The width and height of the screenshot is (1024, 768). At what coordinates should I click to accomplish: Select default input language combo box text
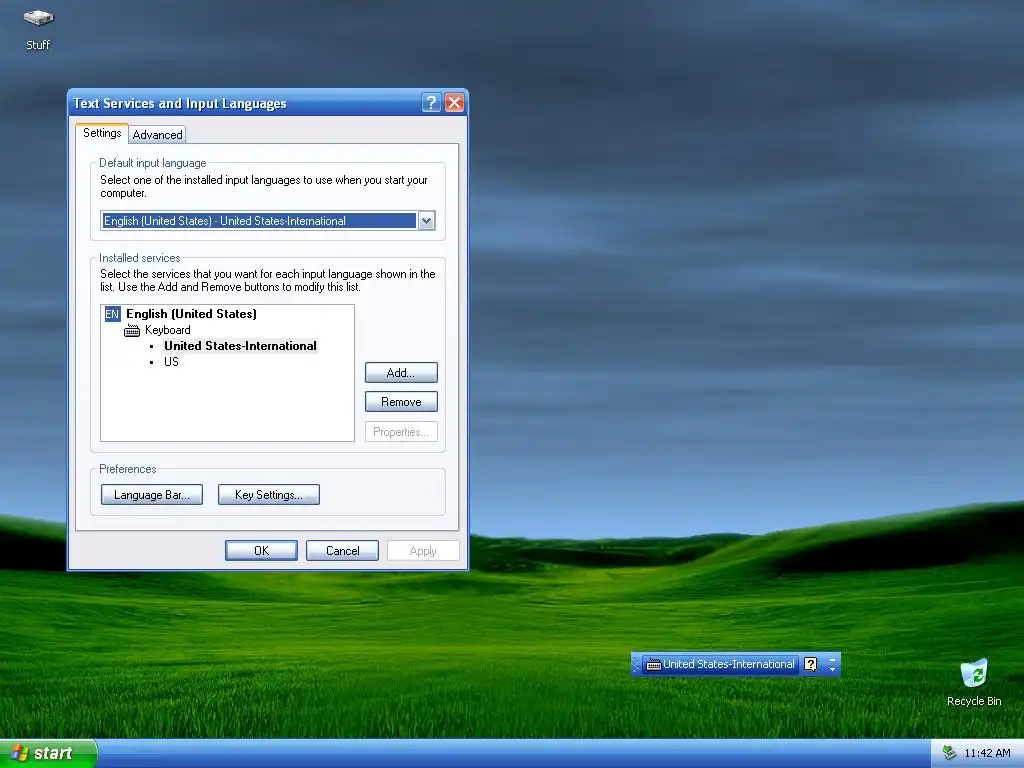259,221
